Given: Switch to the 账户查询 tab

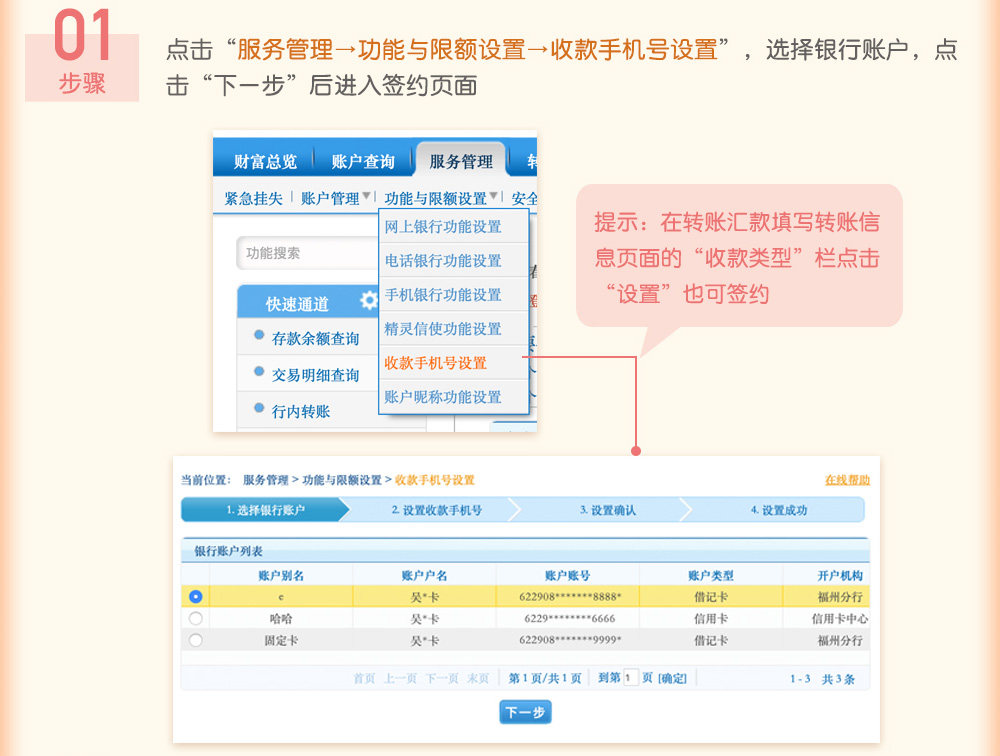Looking at the screenshot, I should point(363,161).
